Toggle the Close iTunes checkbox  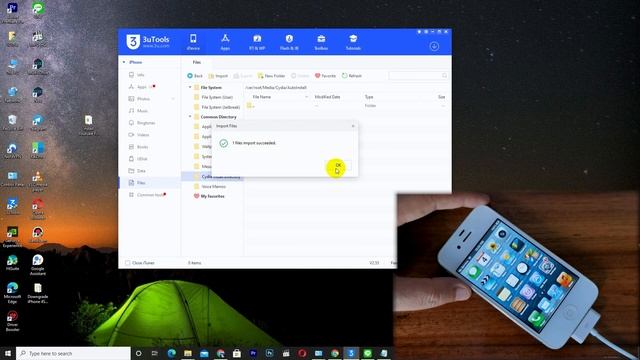(x=127, y=263)
